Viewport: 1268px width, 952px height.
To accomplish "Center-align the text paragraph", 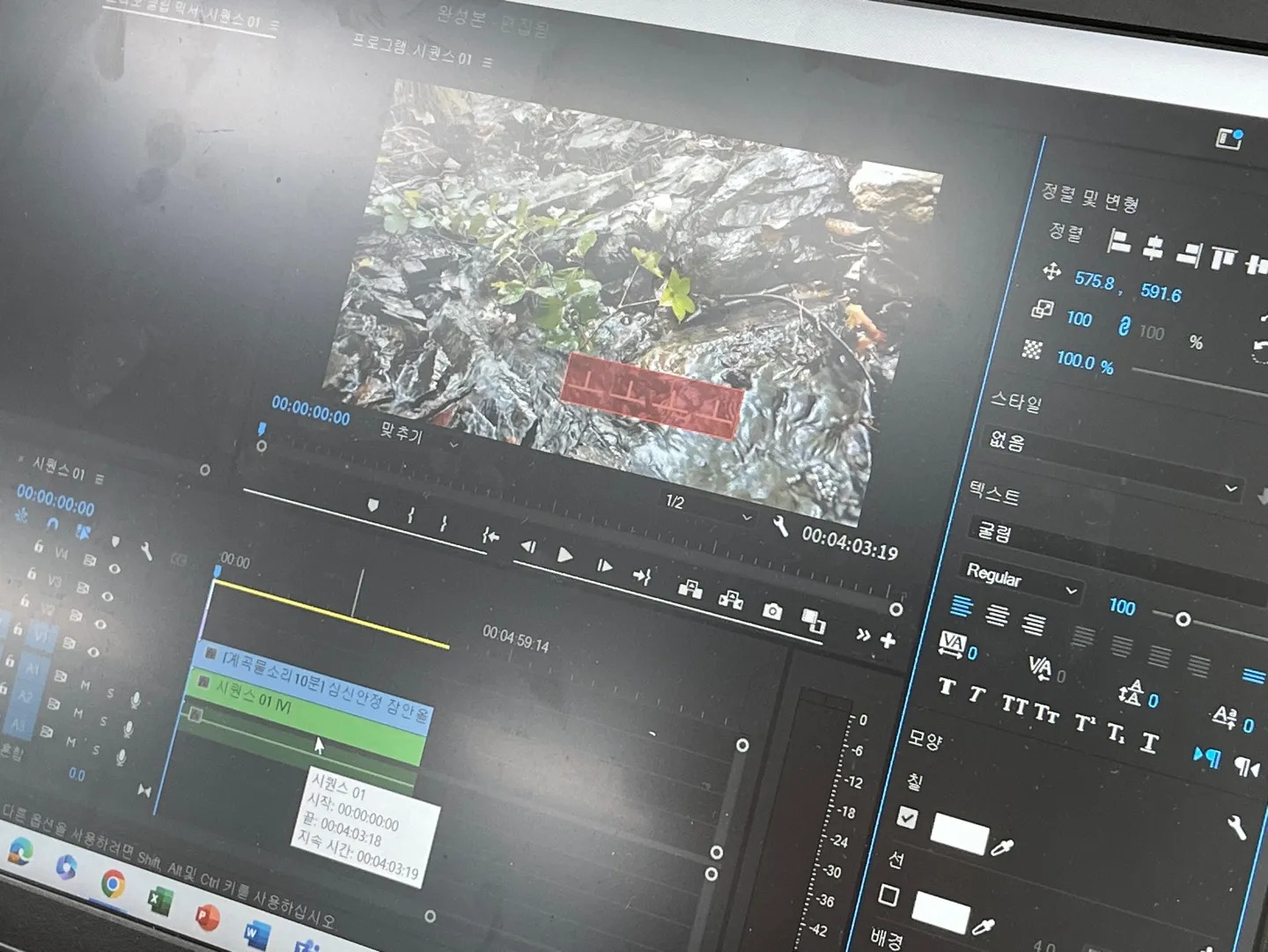I will click(x=998, y=614).
